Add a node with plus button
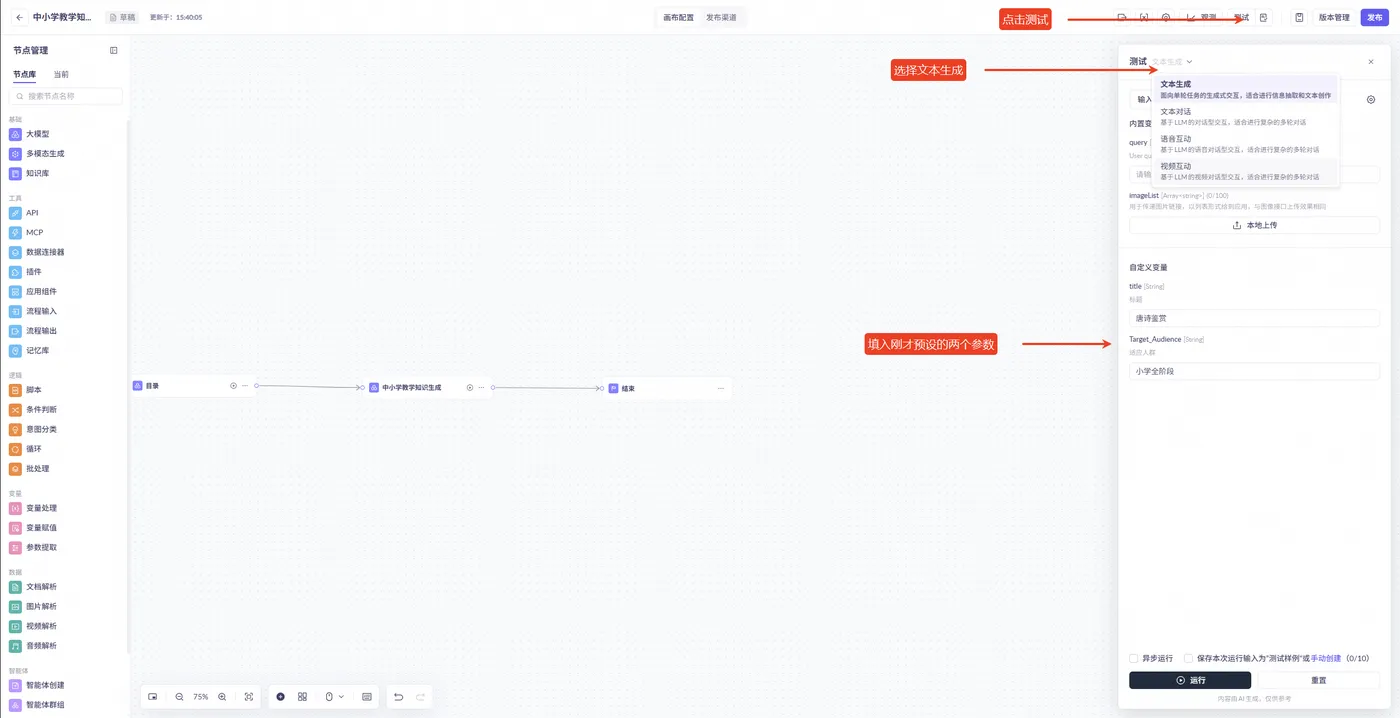The image size is (1400, 718). click(x=280, y=696)
